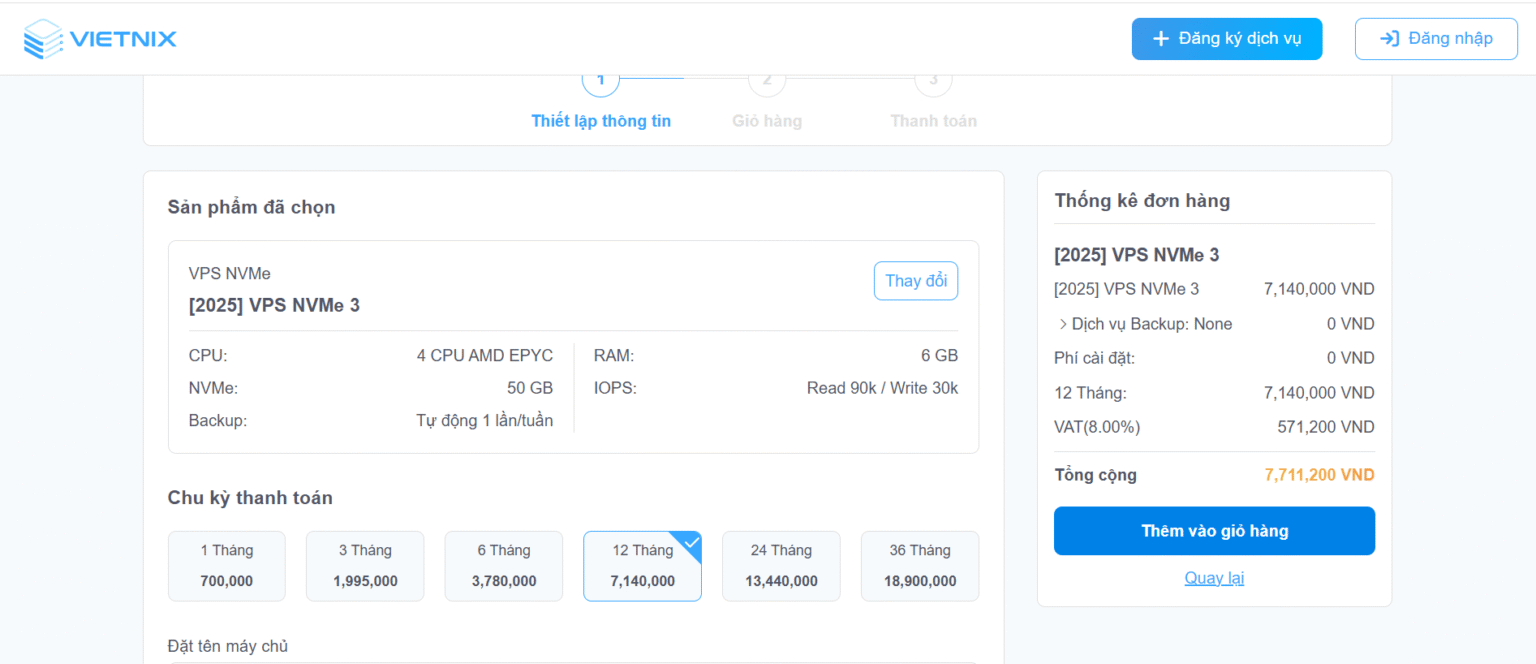This screenshot has height=664, width=1536.
Task: Choose the 6 Tháng payment option
Action: [504, 566]
